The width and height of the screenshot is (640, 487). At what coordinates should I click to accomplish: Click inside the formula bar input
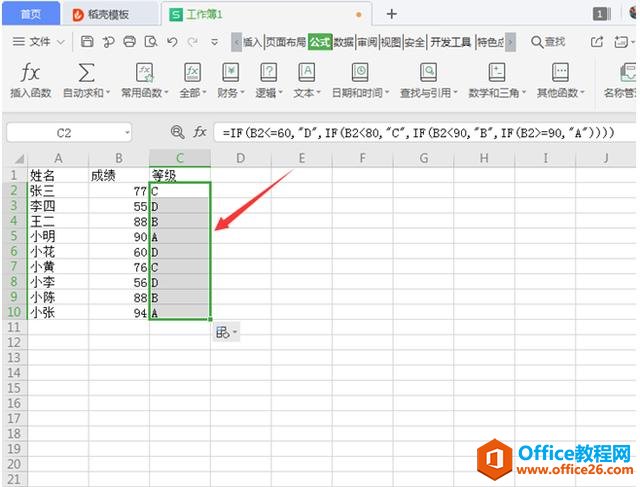pos(420,132)
